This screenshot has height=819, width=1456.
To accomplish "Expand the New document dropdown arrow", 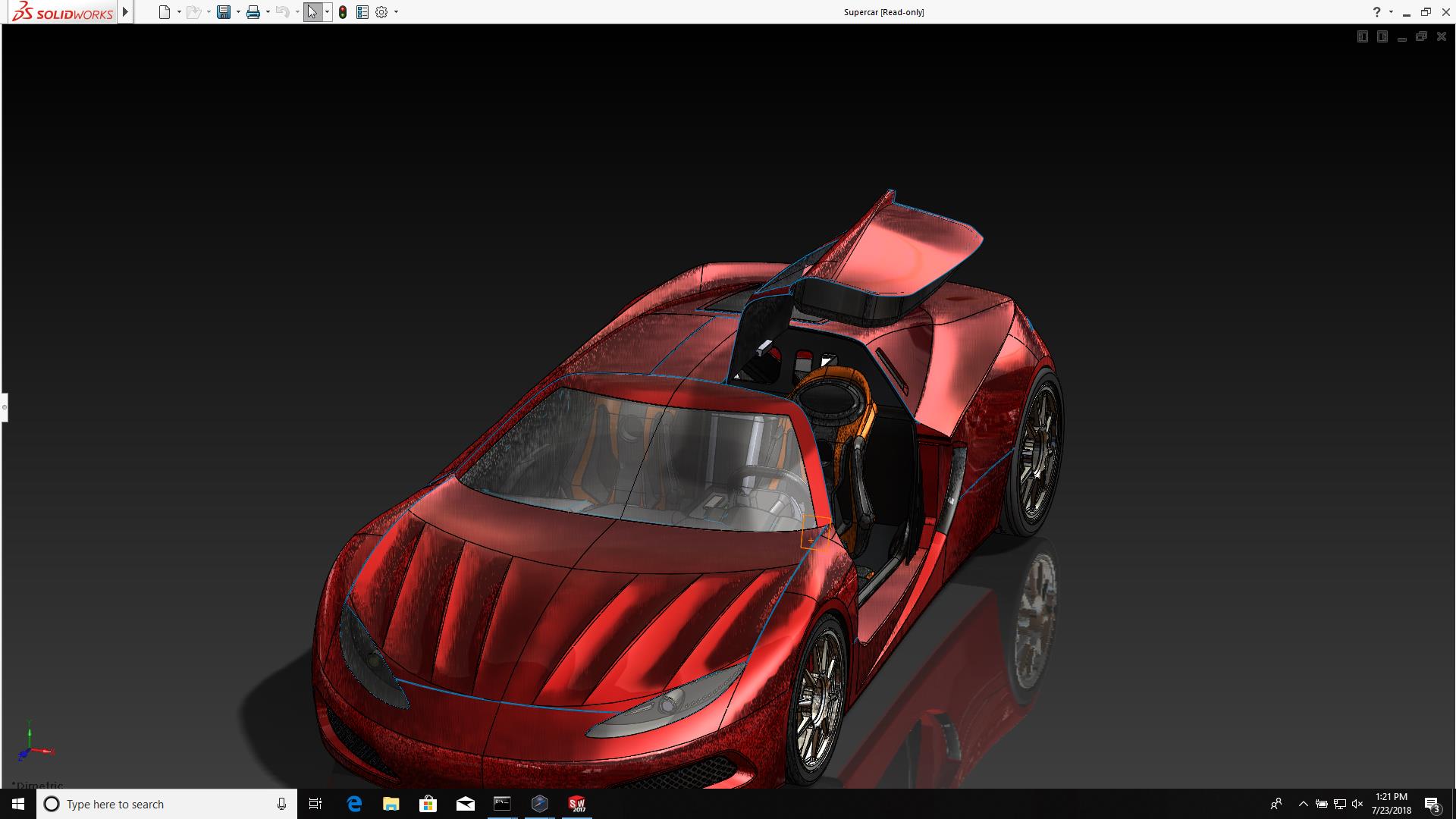I will pyautogui.click(x=179, y=12).
